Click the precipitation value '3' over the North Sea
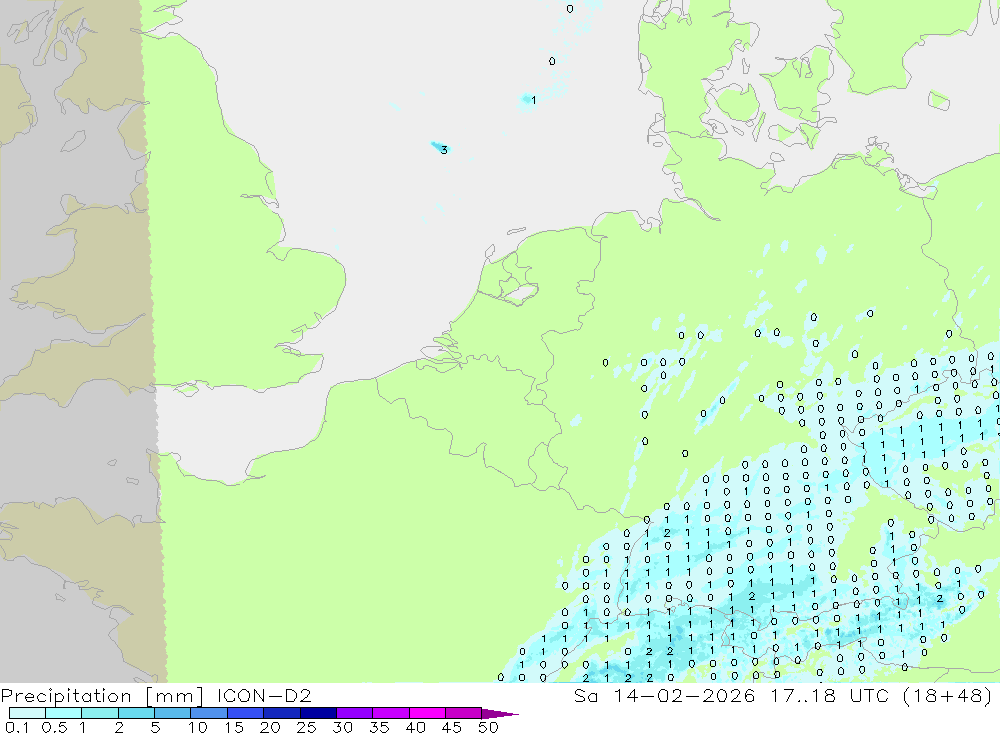The width and height of the screenshot is (1000, 733). pos(444,151)
